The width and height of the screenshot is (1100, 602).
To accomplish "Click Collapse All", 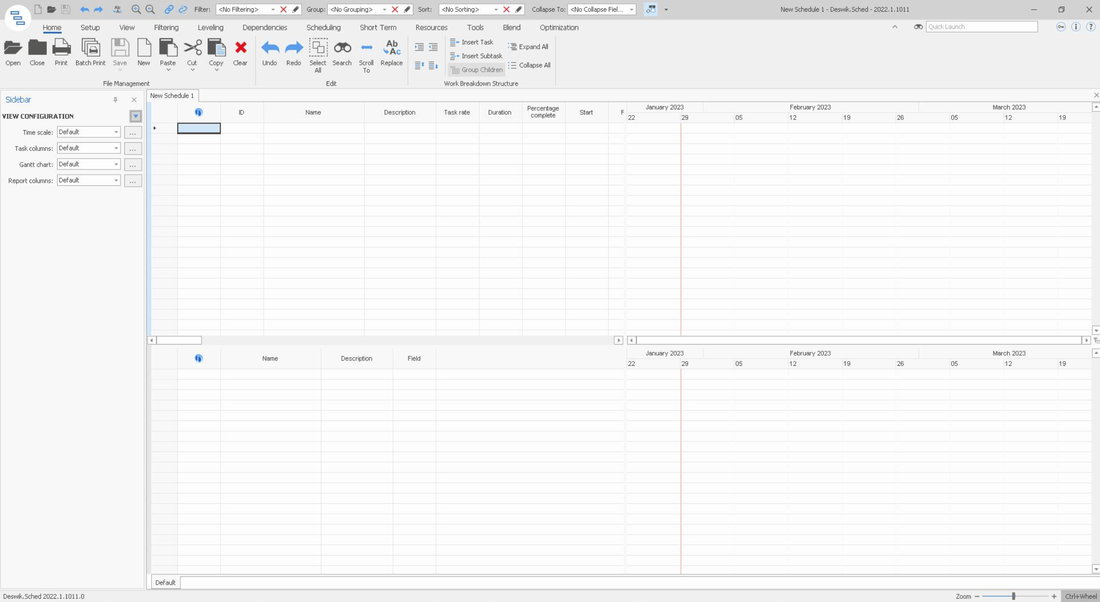I will point(530,65).
